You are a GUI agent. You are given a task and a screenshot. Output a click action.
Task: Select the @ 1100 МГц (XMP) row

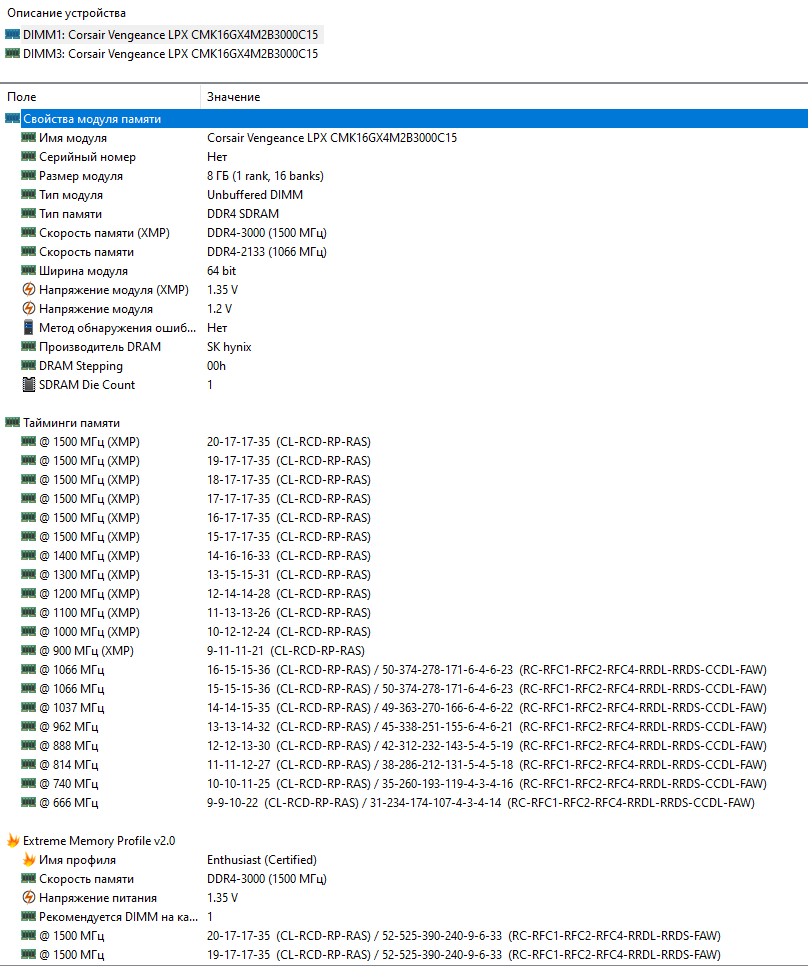coord(404,612)
